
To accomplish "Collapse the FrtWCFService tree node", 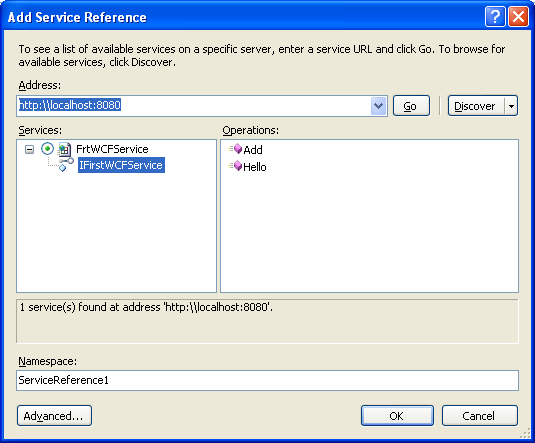I will click(x=30, y=149).
